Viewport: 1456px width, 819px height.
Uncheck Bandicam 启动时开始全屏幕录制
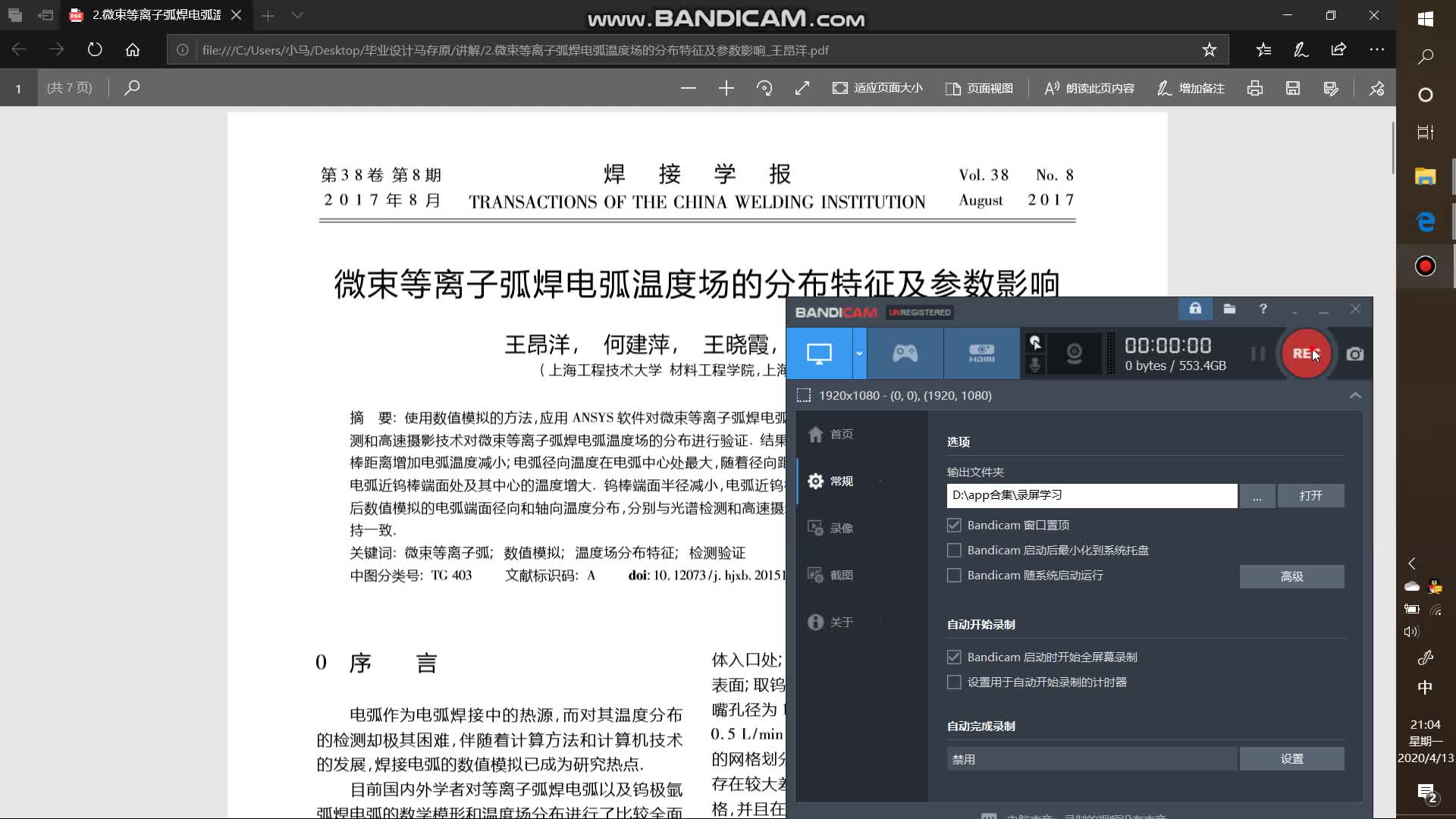[x=954, y=657]
